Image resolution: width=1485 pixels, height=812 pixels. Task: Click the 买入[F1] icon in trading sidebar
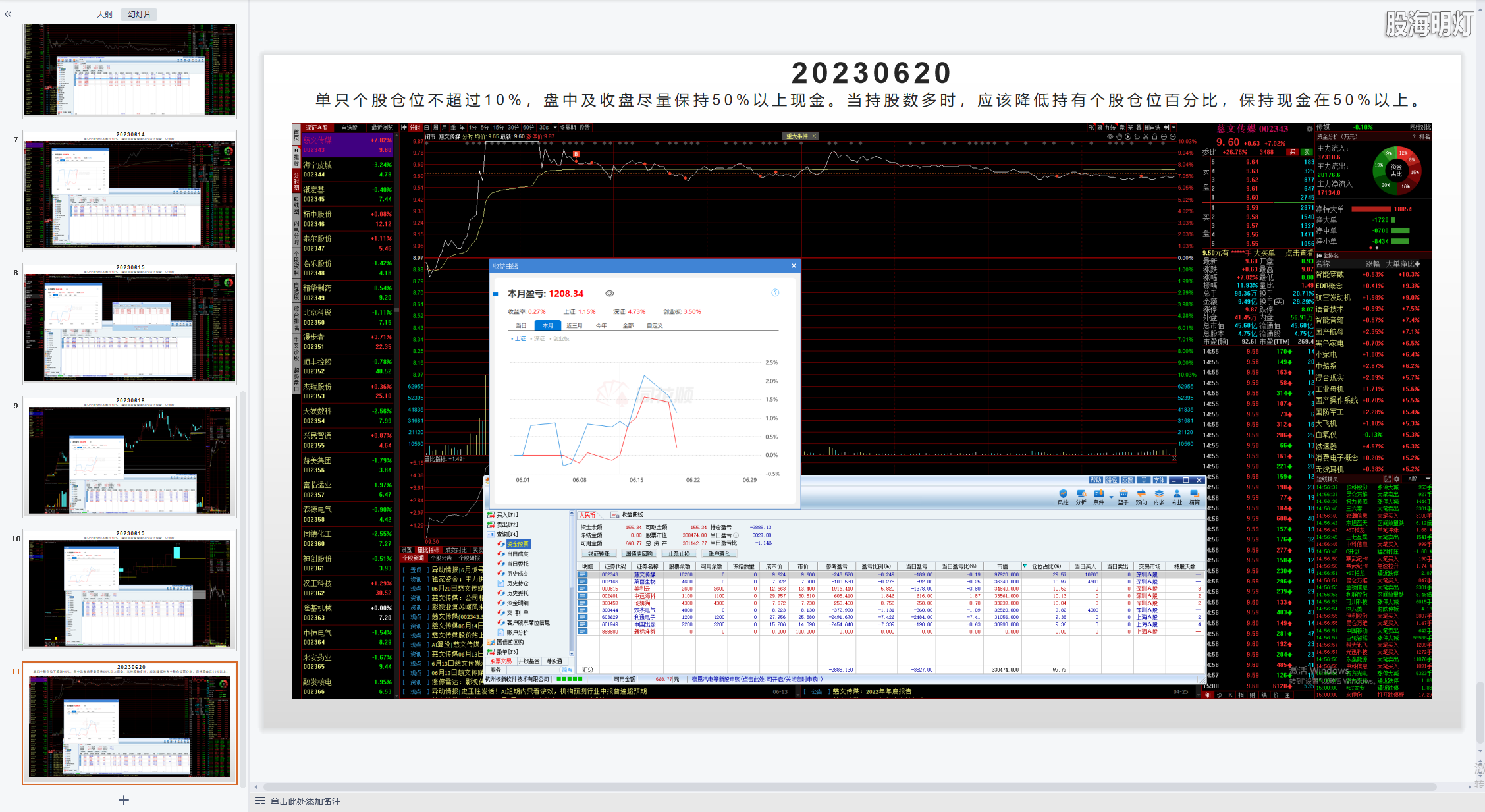[x=491, y=515]
